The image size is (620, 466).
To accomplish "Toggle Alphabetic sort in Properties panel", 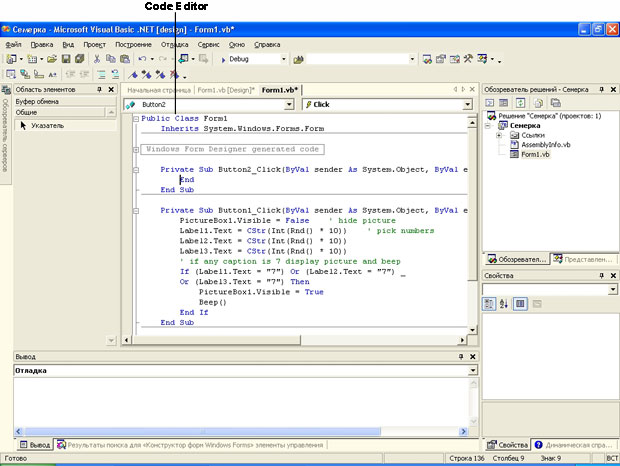I will pyautogui.click(x=504, y=304).
